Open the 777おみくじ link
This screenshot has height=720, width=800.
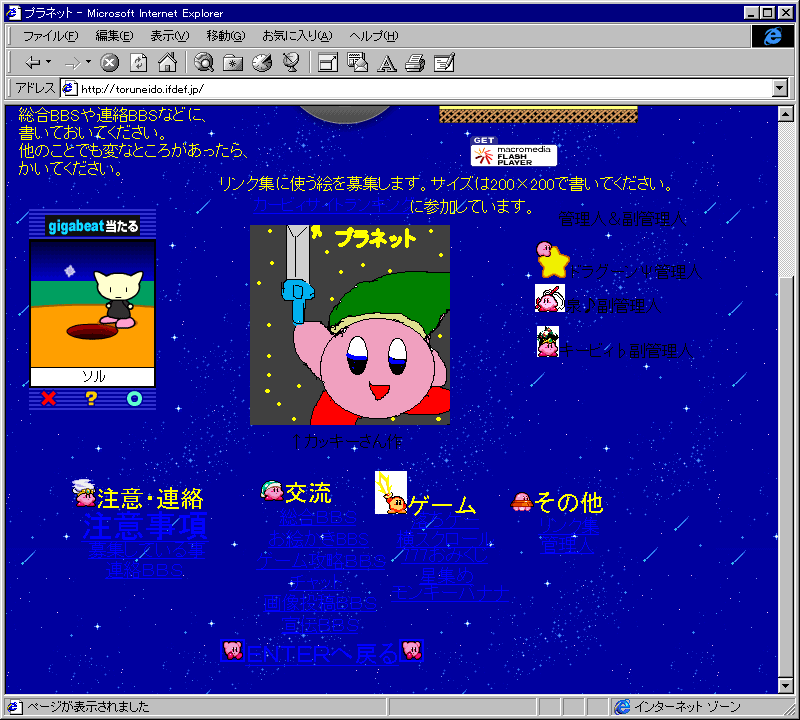pos(445,555)
